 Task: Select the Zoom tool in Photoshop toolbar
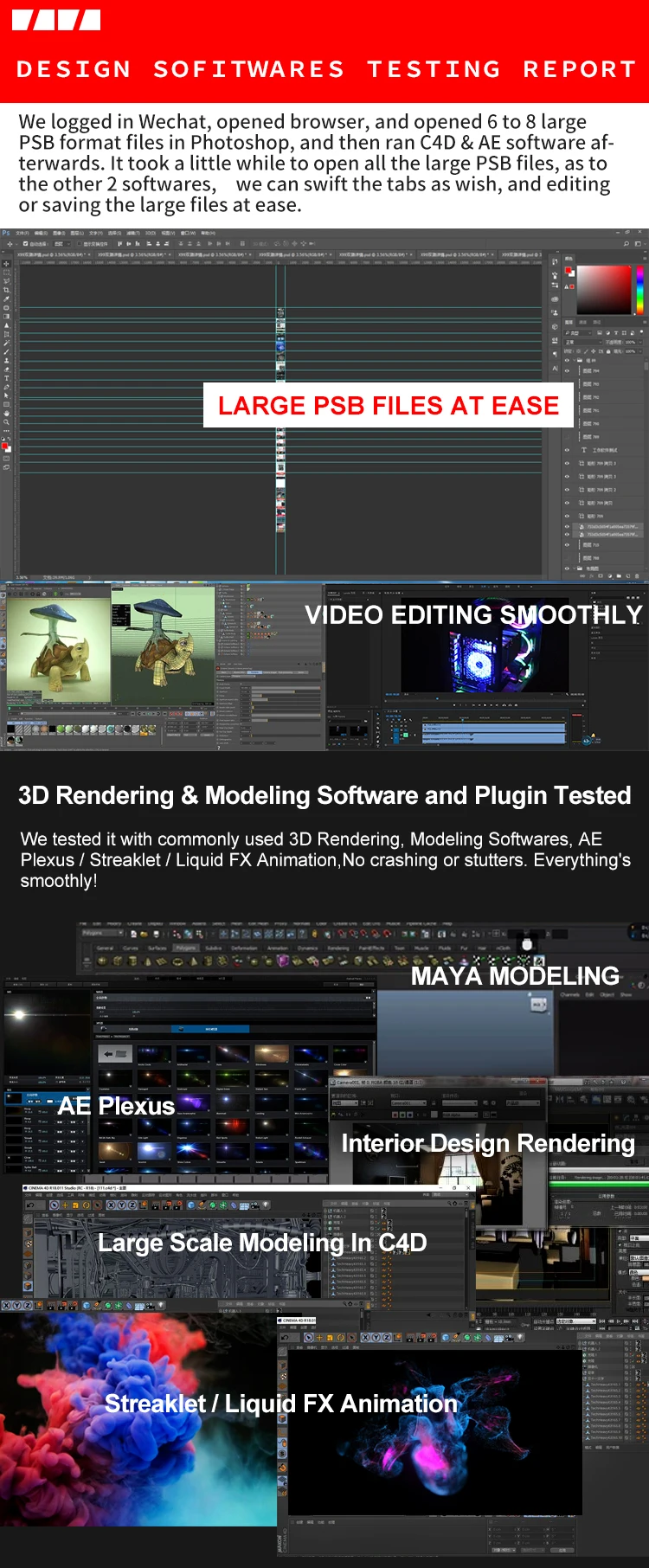(x=6, y=421)
